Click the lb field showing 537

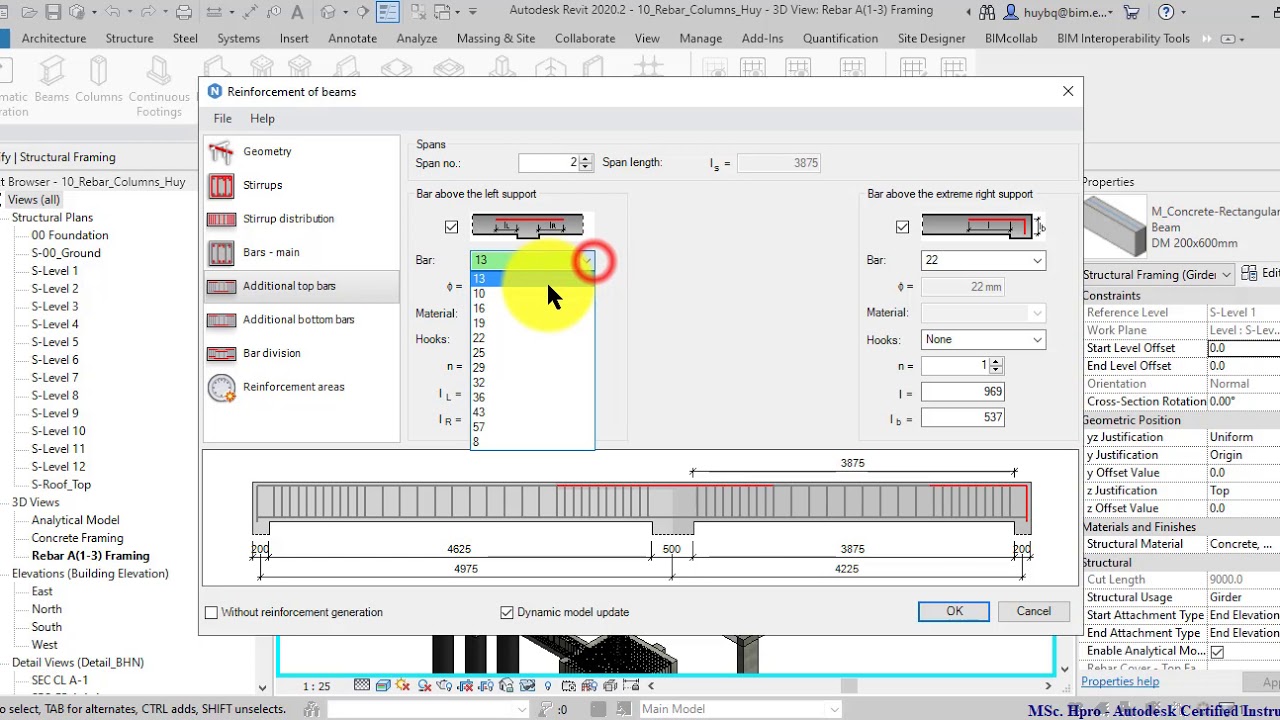click(x=963, y=417)
